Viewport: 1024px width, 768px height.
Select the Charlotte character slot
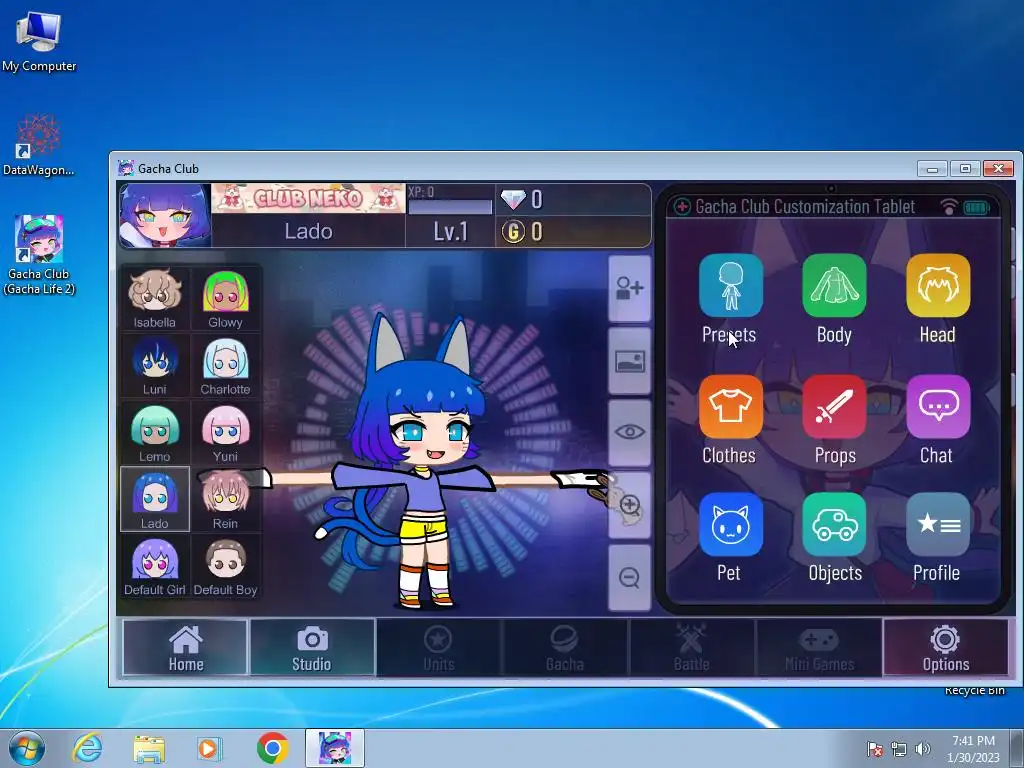(225, 366)
